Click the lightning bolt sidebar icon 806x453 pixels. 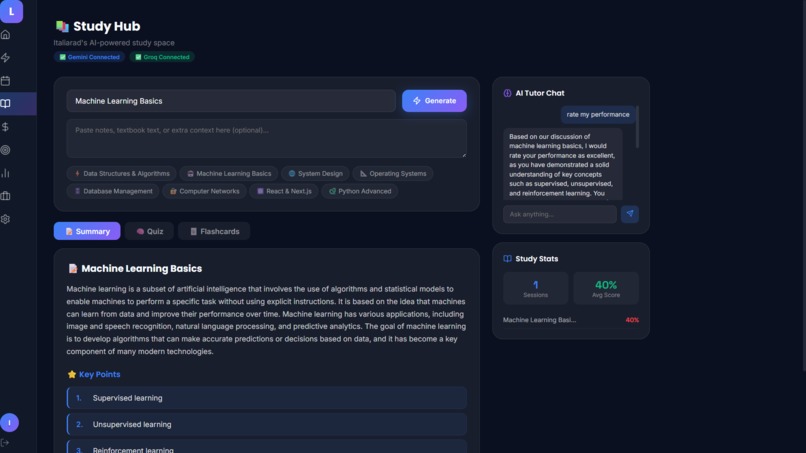(6, 58)
